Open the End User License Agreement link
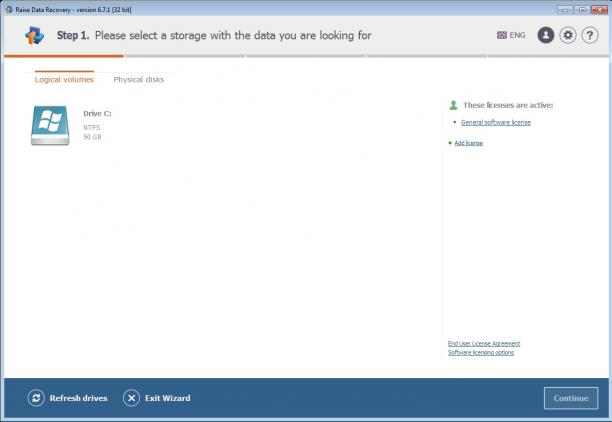The image size is (612, 422). coord(484,344)
